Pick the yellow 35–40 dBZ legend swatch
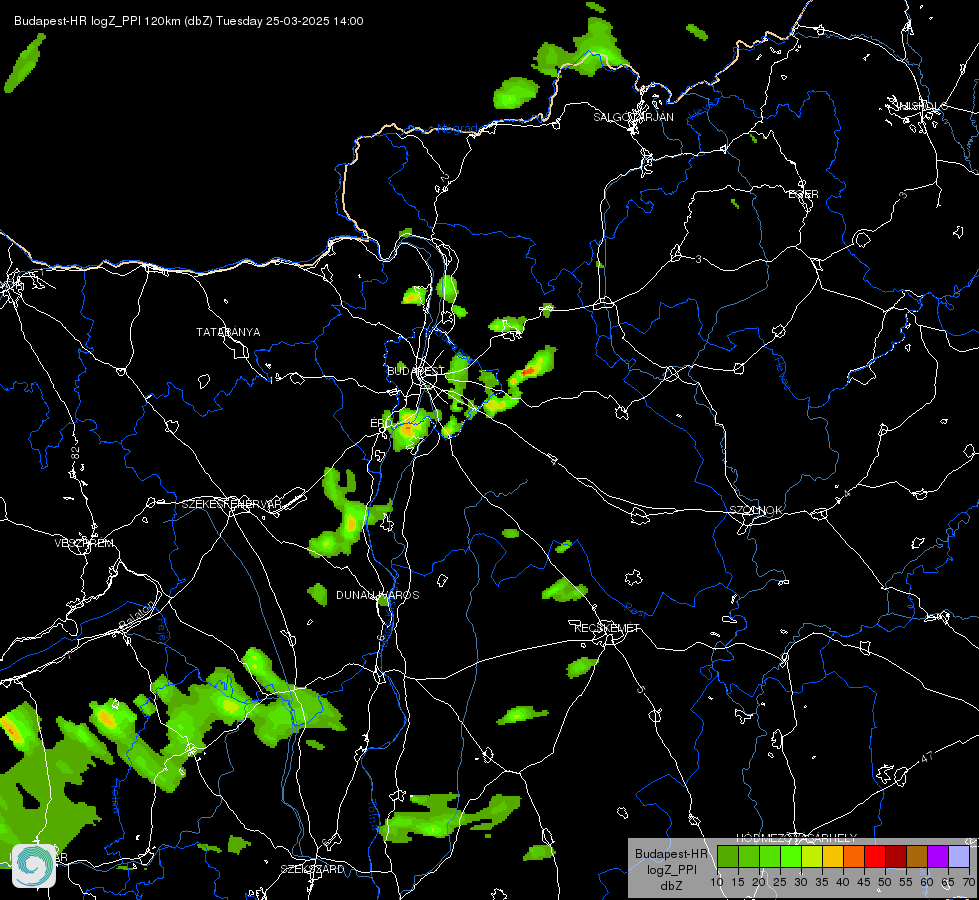 [x=833, y=857]
